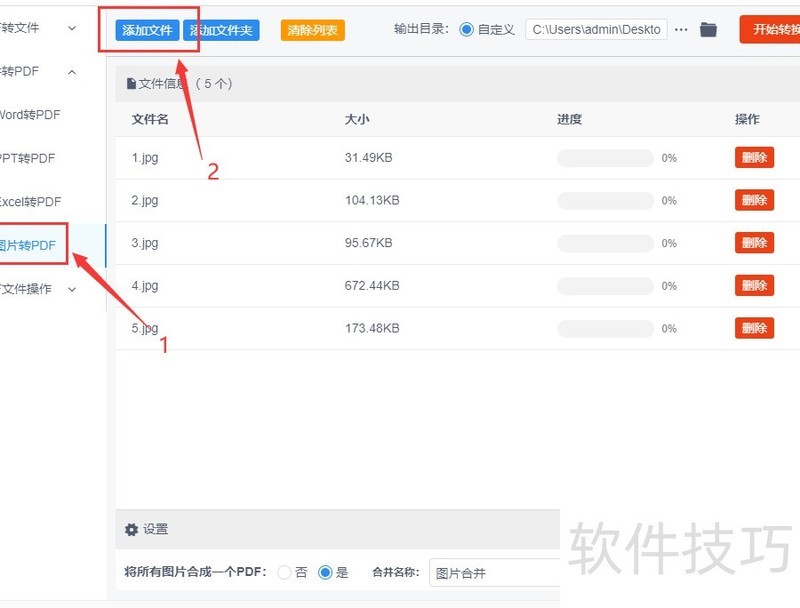Expand the 转文件 sidebar section
The width and height of the screenshot is (800, 608).
(71, 28)
